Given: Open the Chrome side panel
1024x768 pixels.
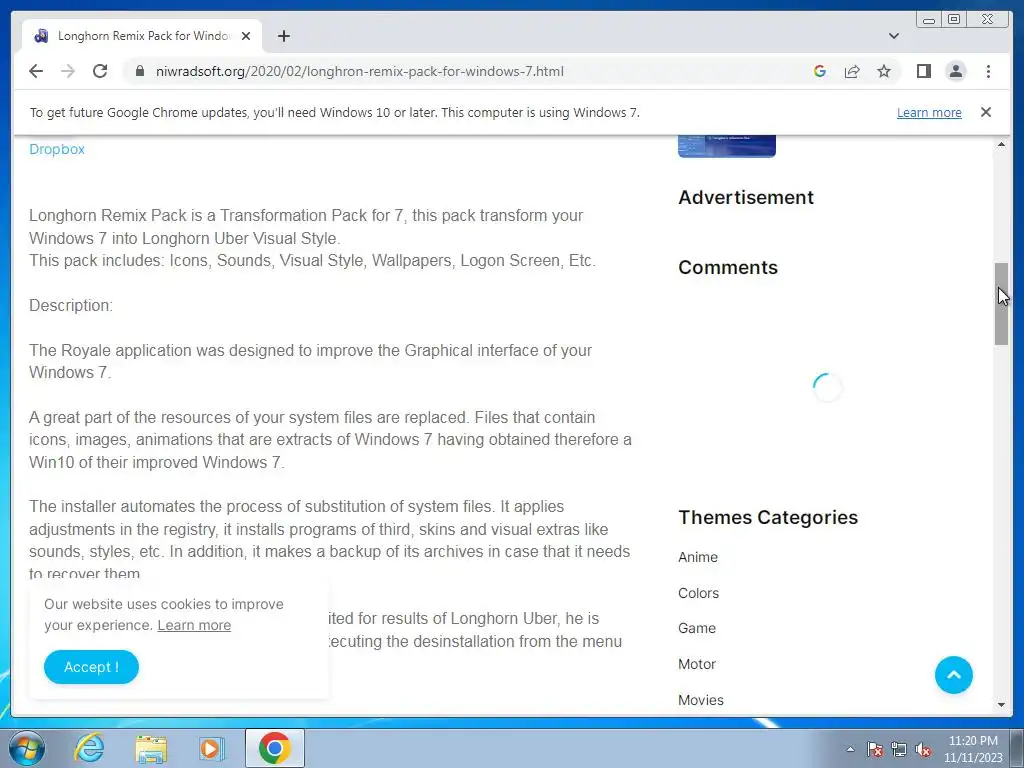Looking at the screenshot, I should [x=923, y=71].
